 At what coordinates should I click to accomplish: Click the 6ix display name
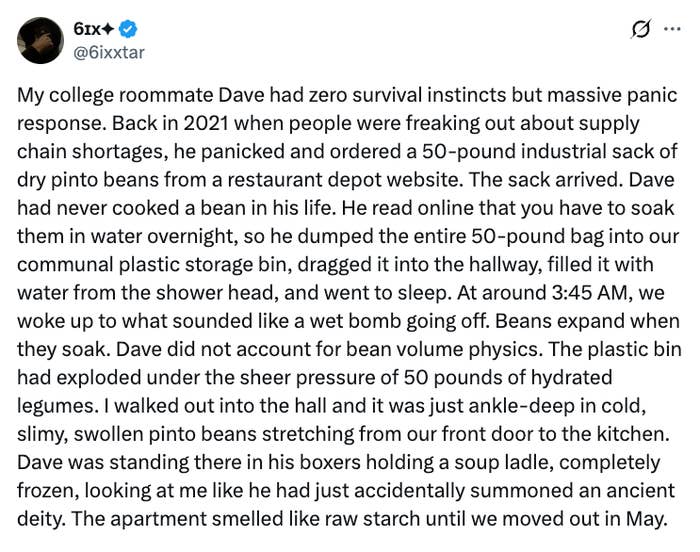point(87,29)
